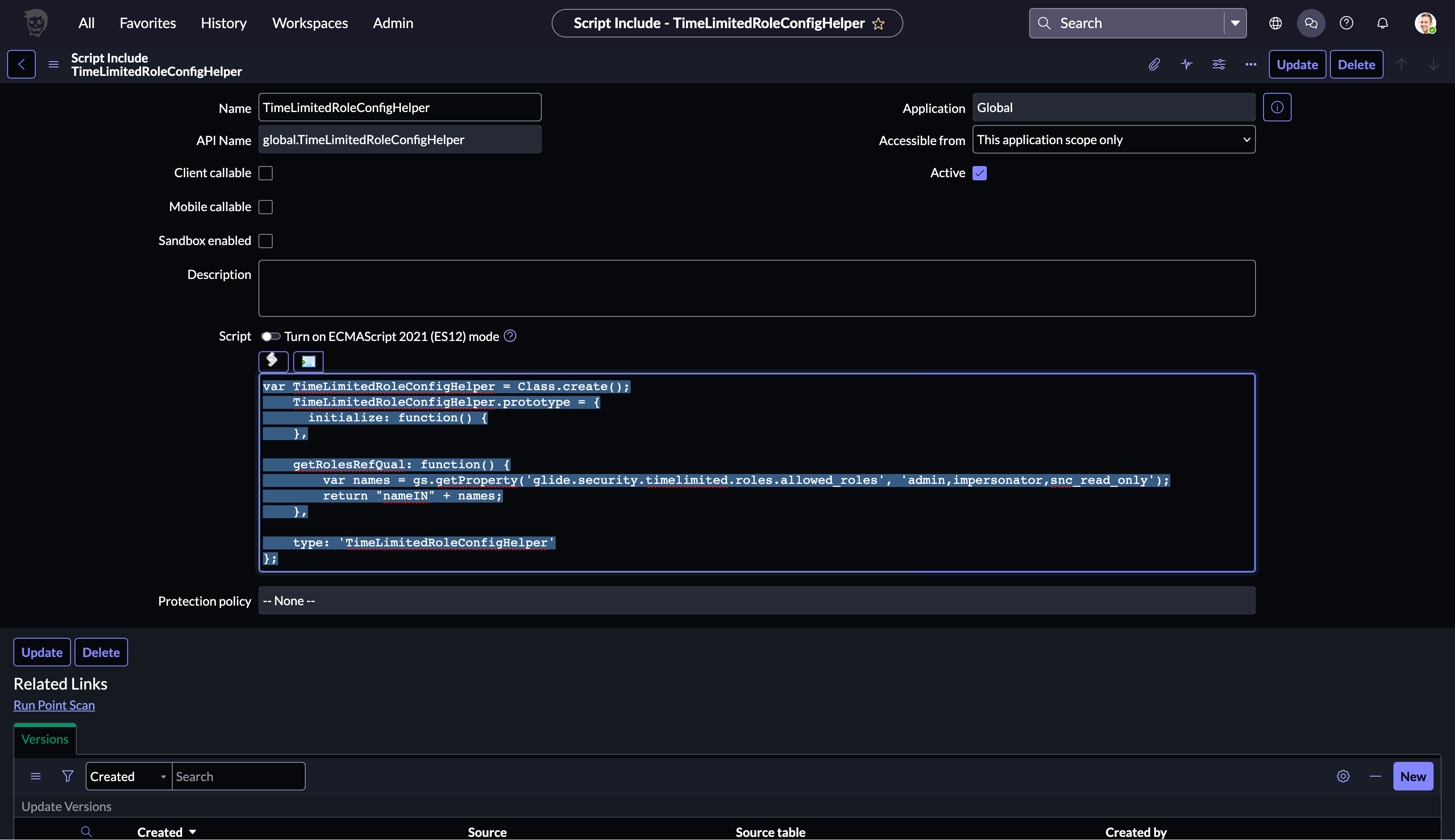Image resolution: width=1455 pixels, height=840 pixels.
Task: Click the Application info icon
Action: coord(1277,107)
